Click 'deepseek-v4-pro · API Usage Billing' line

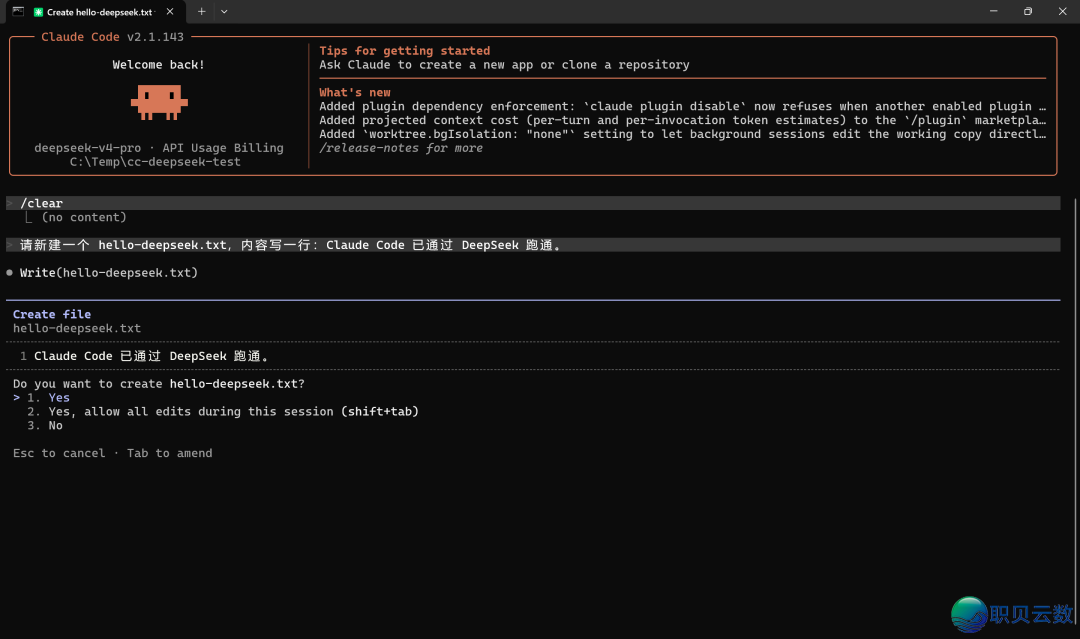click(158, 148)
